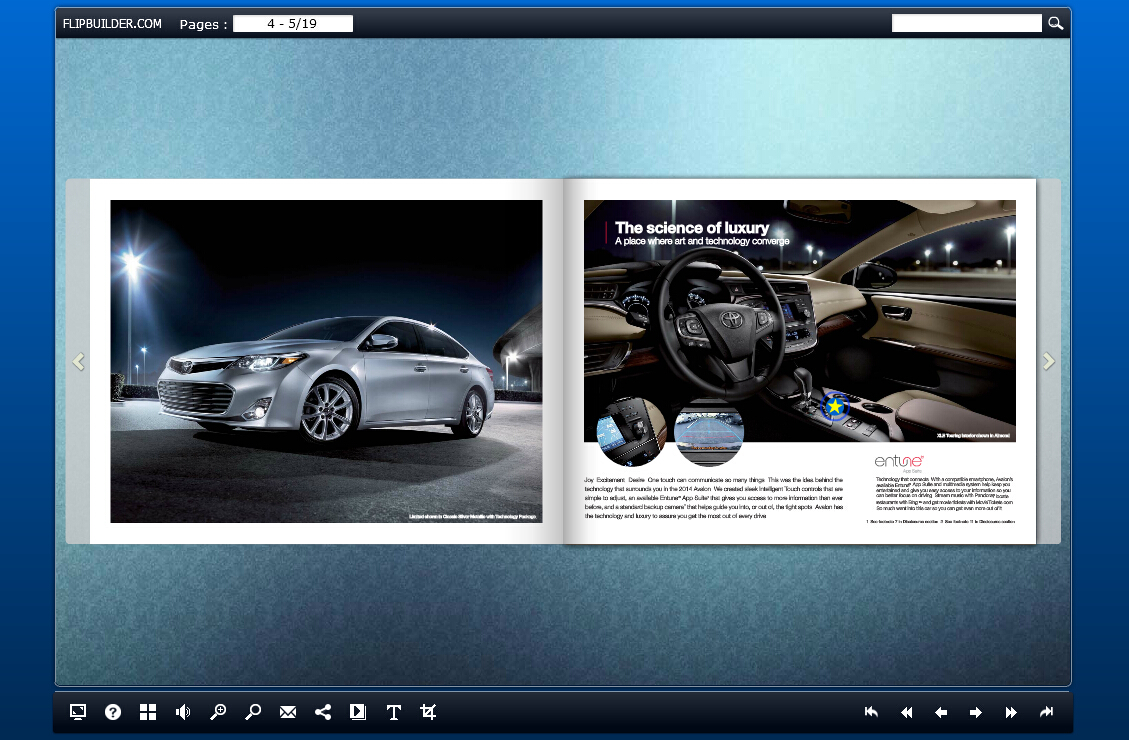Click the circular backup camera inset image
Image resolution: width=1129 pixels, height=740 pixels.
708,433
